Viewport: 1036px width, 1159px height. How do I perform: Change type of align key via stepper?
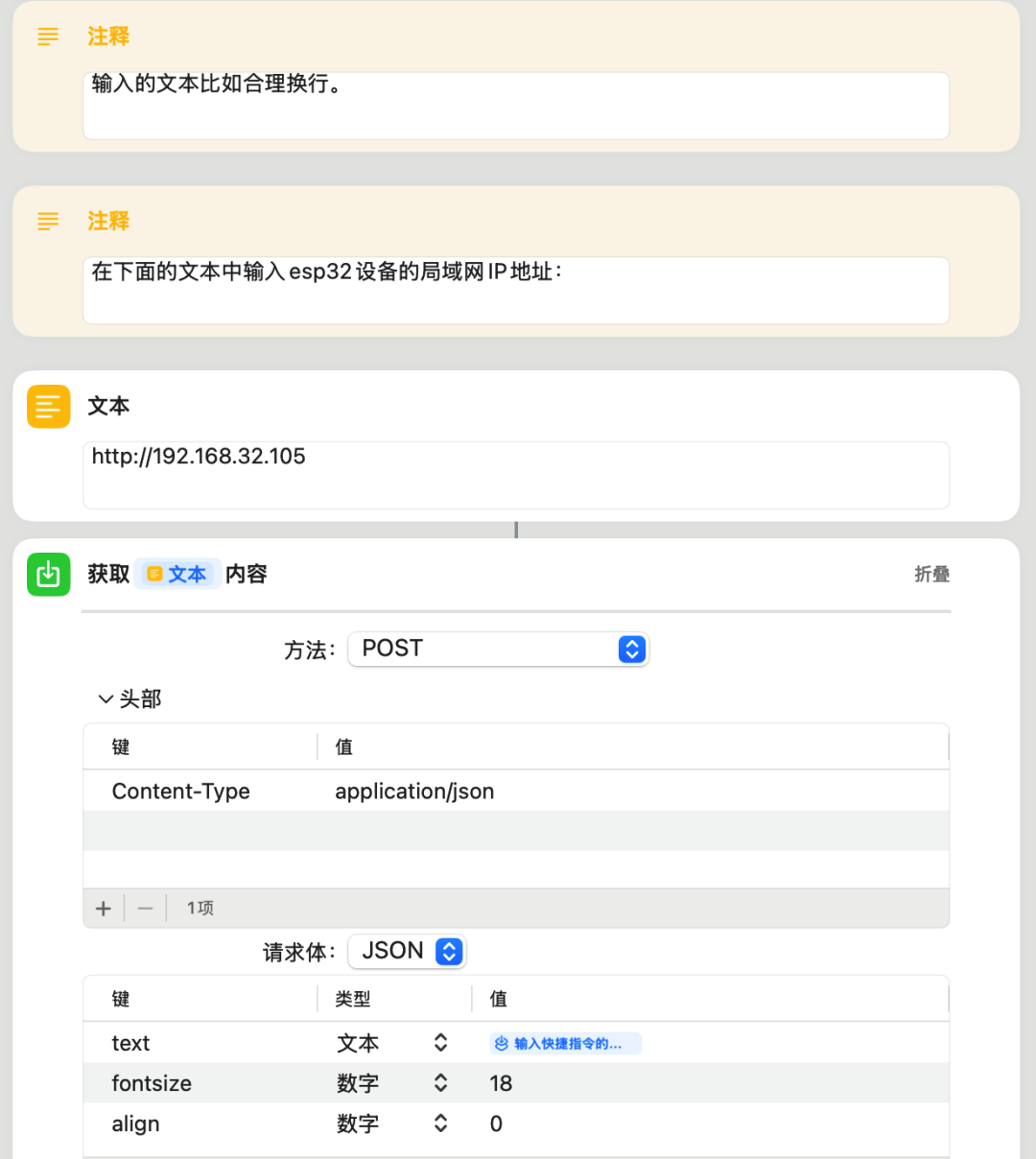coord(440,1124)
